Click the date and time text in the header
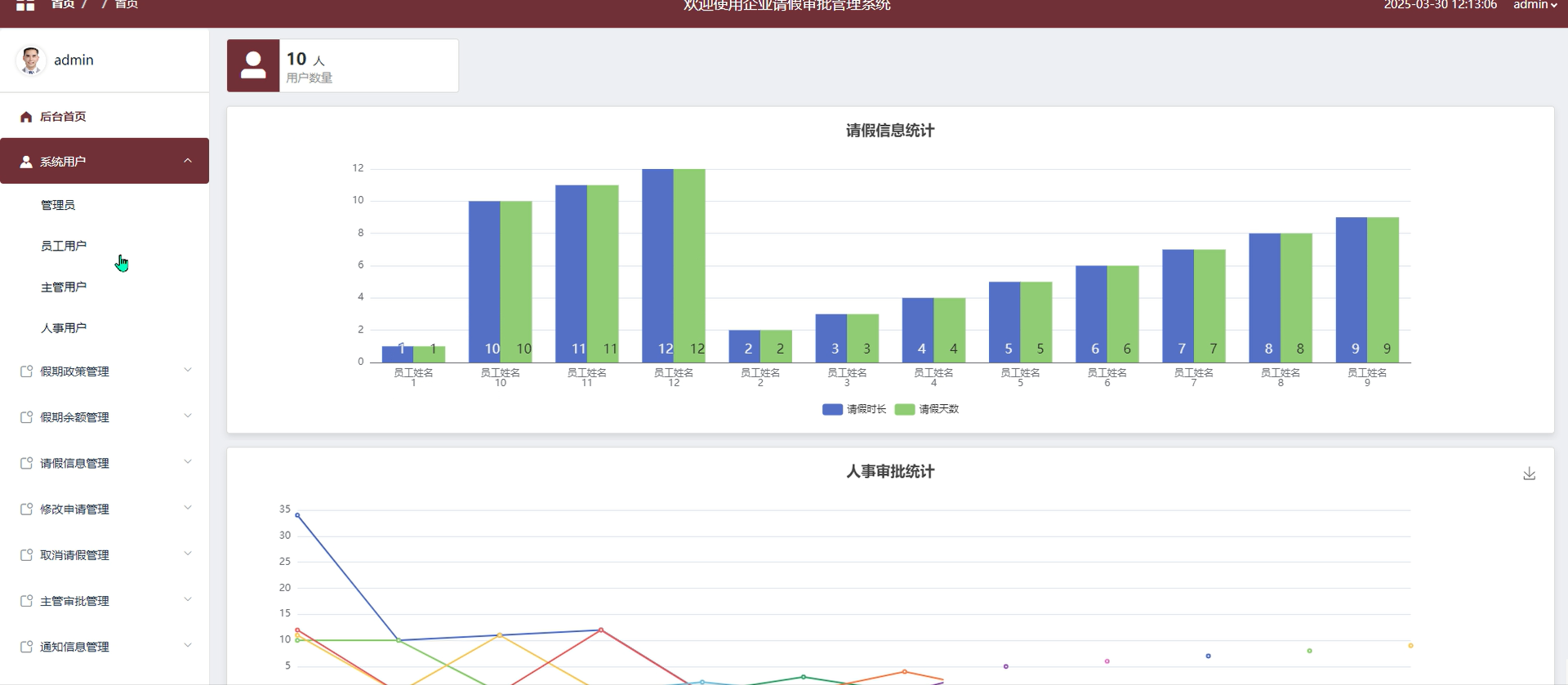Screen dimensions: 1568x685 1440,5
